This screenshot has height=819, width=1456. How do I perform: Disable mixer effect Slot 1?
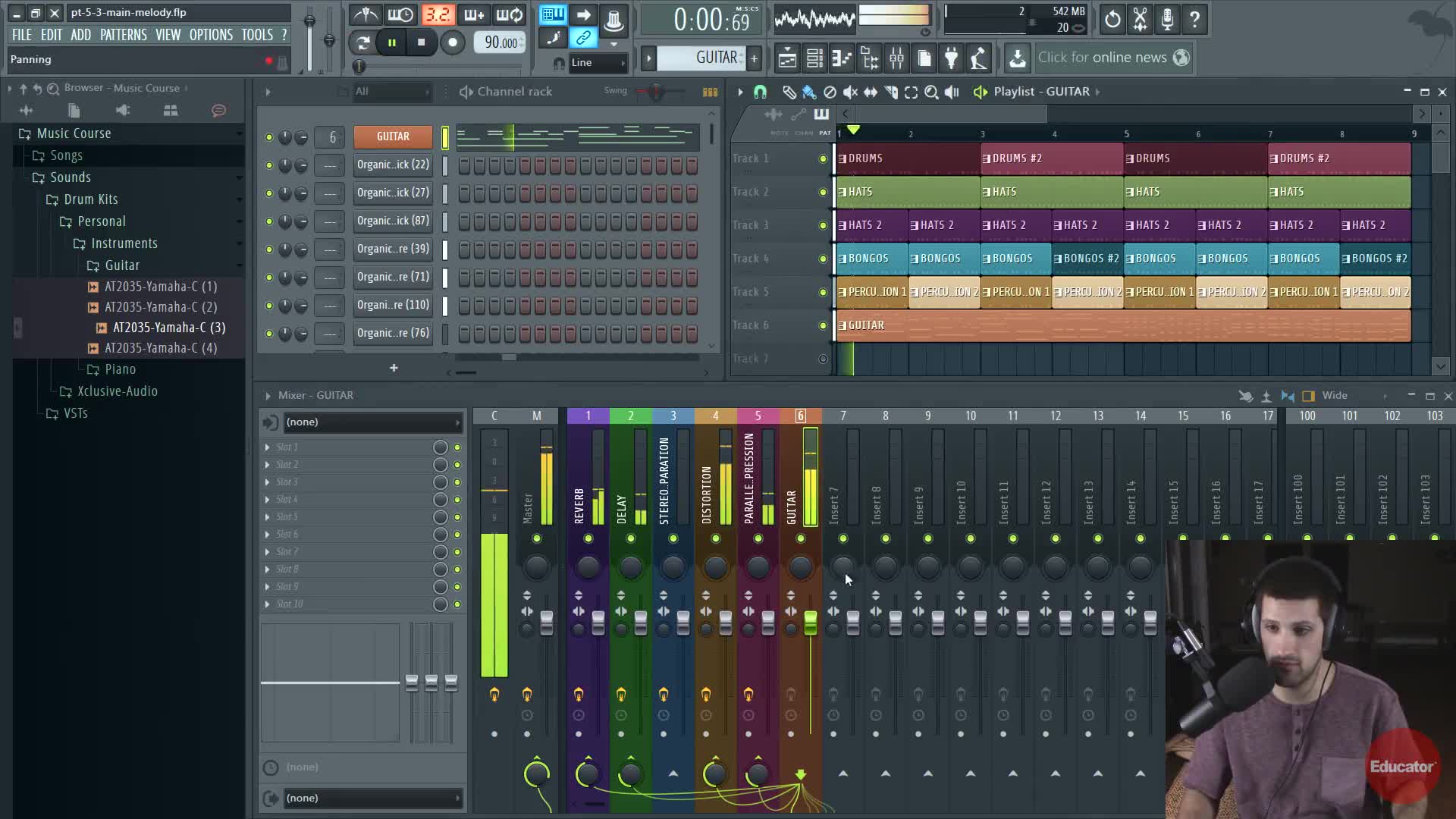click(x=457, y=447)
